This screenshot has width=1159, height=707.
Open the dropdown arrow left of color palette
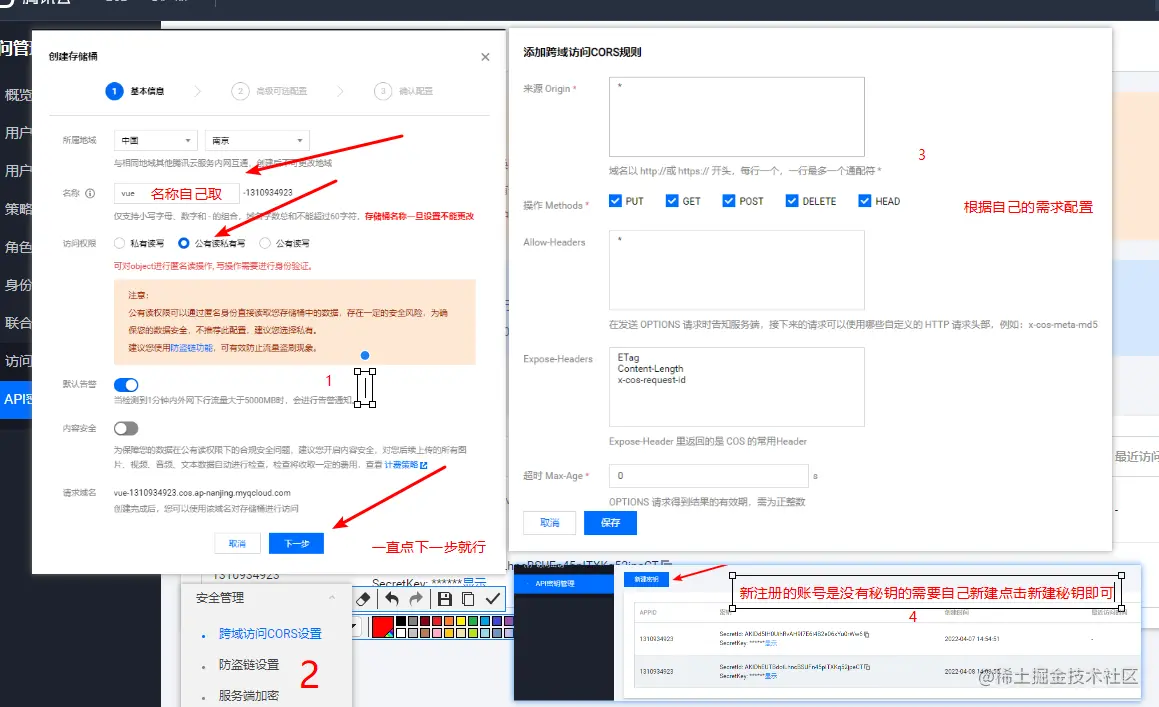pos(354,626)
